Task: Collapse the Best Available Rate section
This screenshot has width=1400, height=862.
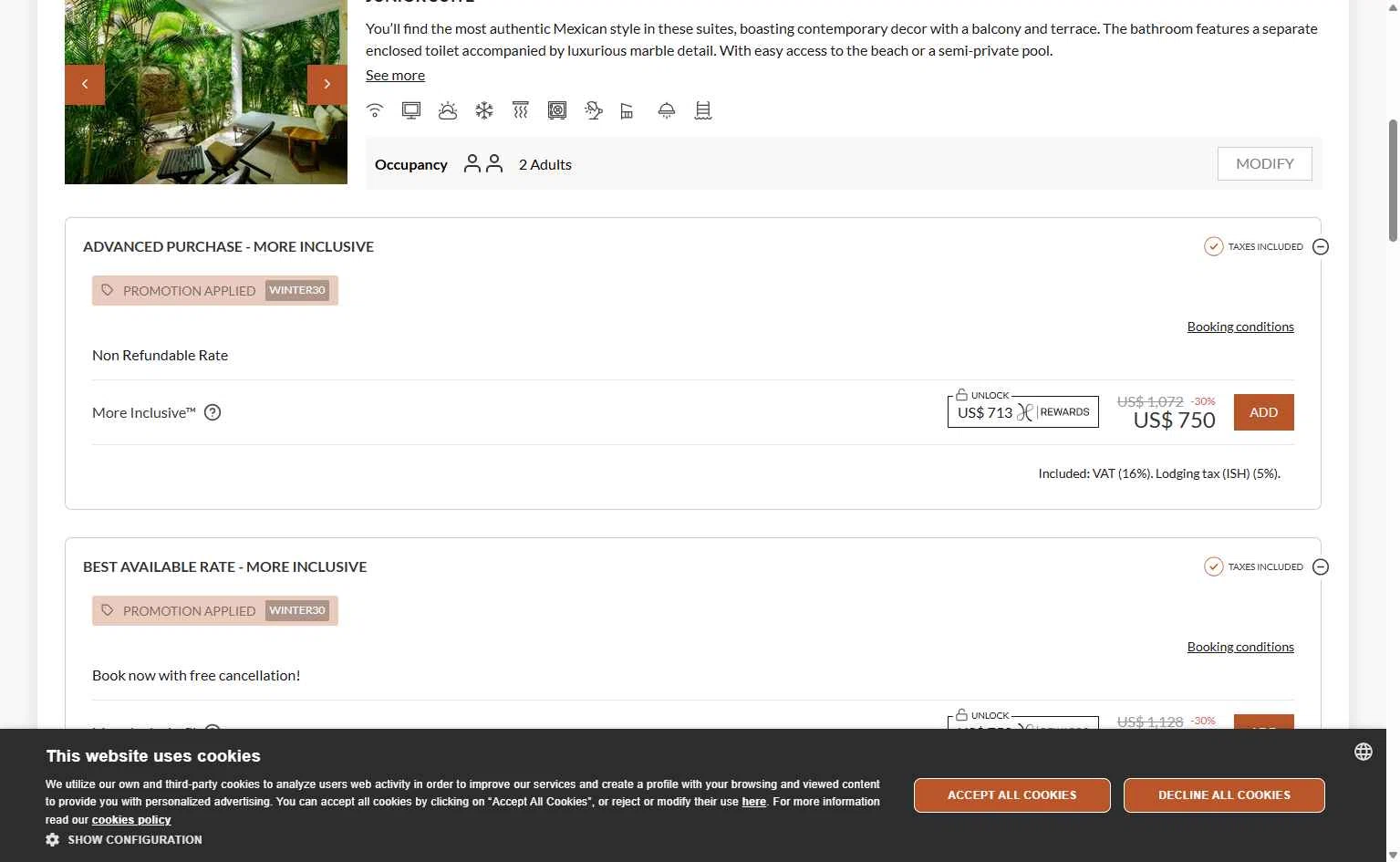Action: 1321,566
